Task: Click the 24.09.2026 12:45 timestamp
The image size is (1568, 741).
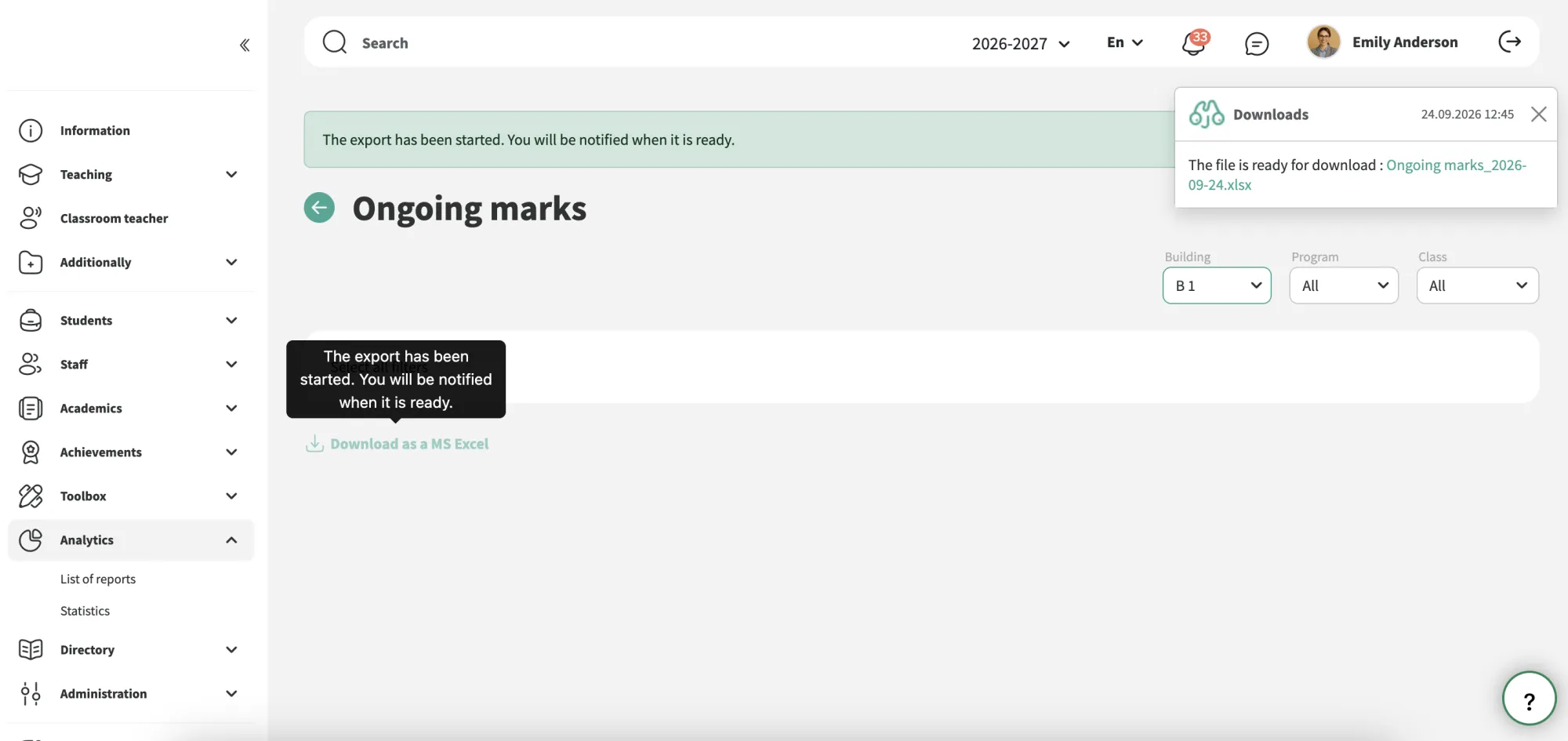Action: (1467, 114)
